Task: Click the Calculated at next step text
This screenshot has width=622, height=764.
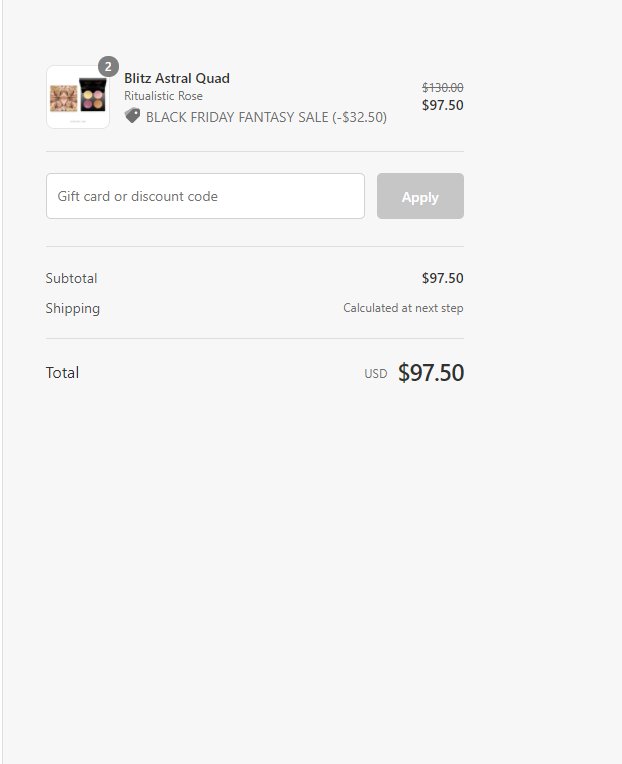Action: click(x=403, y=308)
